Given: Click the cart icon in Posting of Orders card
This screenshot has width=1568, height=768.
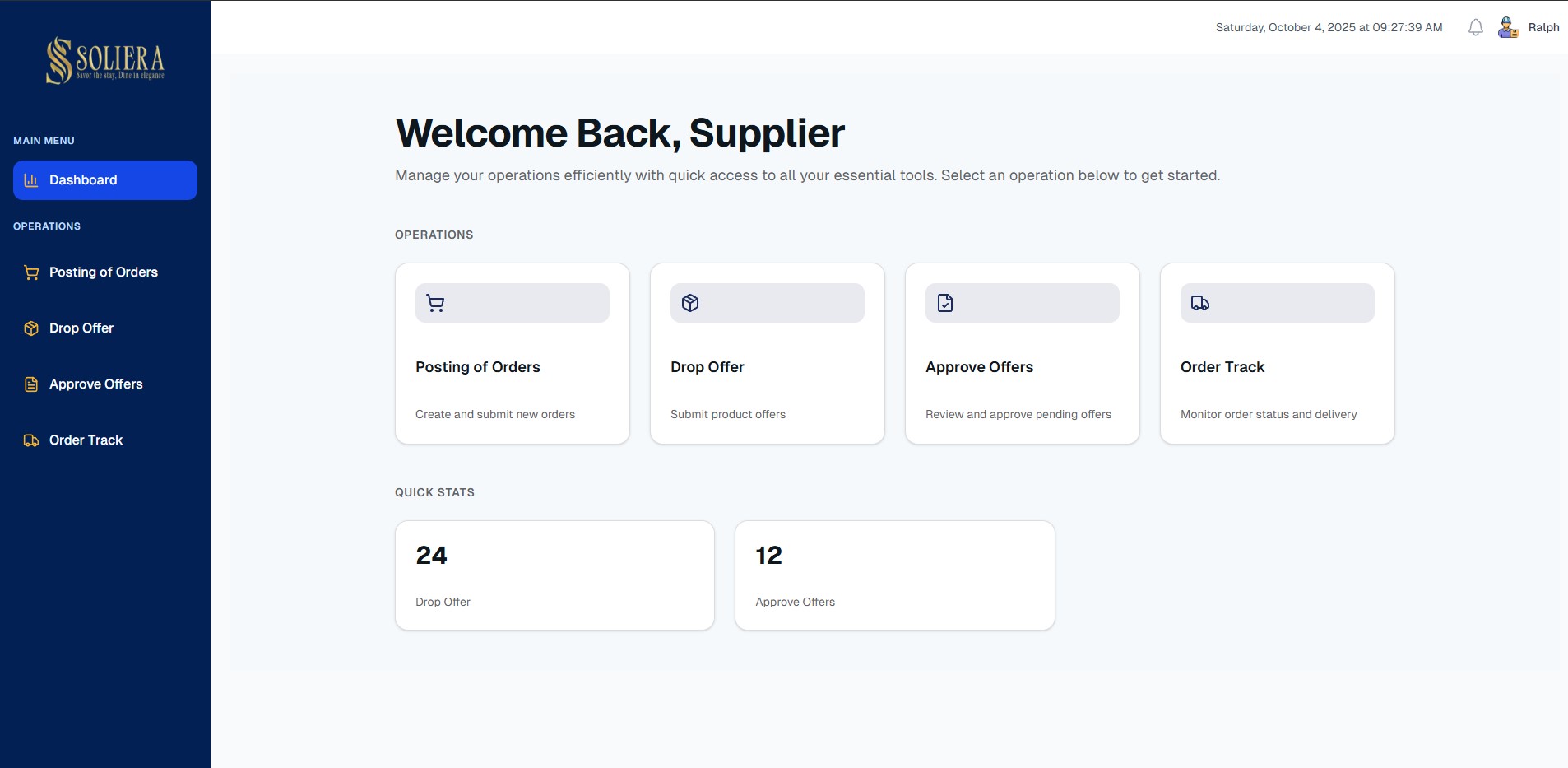Looking at the screenshot, I should click(x=436, y=303).
